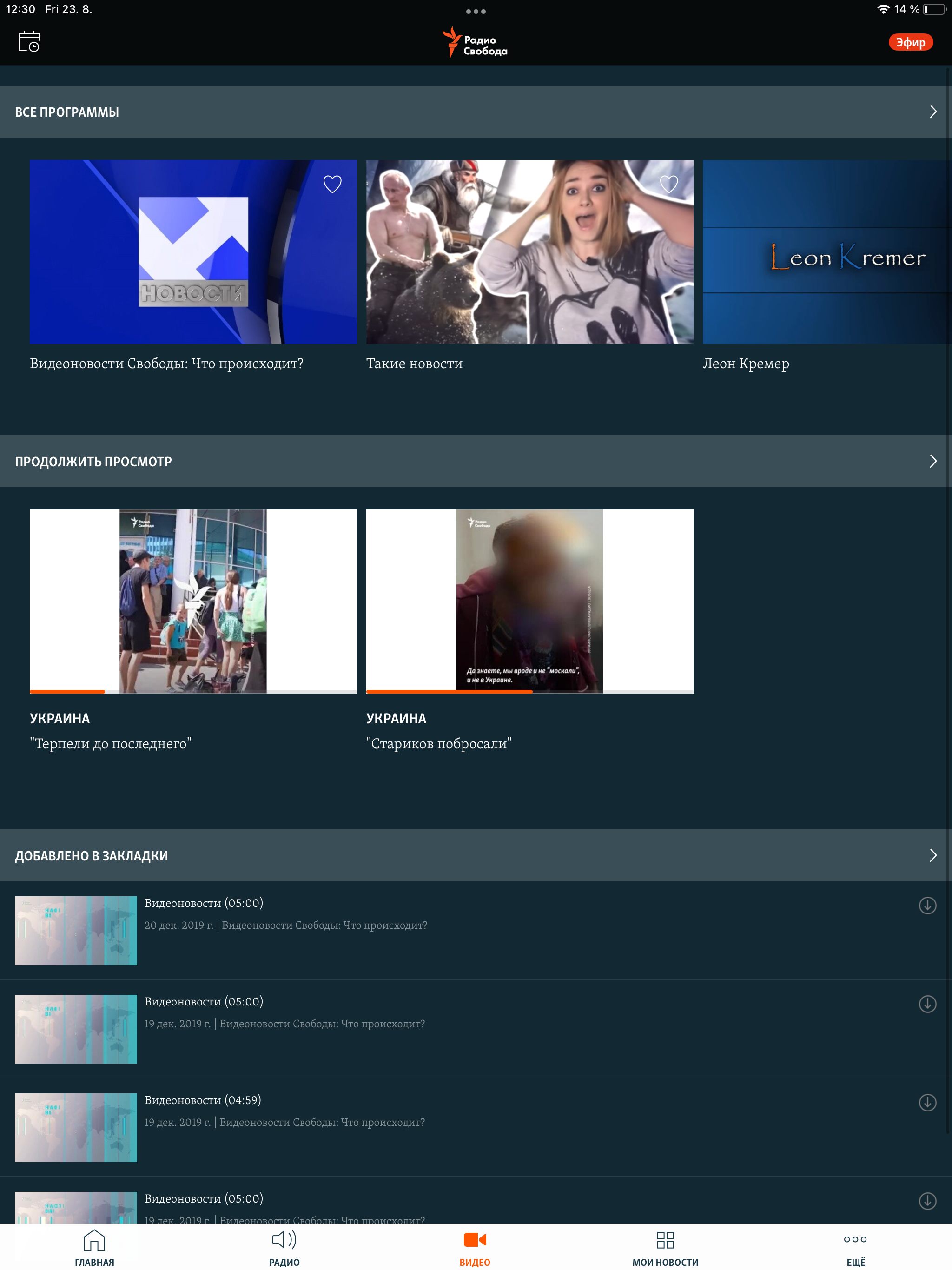Open the first 19 дек. Видеоновости (05:00) thumbnail
Screen dimensions: 952x1270
point(76,1029)
